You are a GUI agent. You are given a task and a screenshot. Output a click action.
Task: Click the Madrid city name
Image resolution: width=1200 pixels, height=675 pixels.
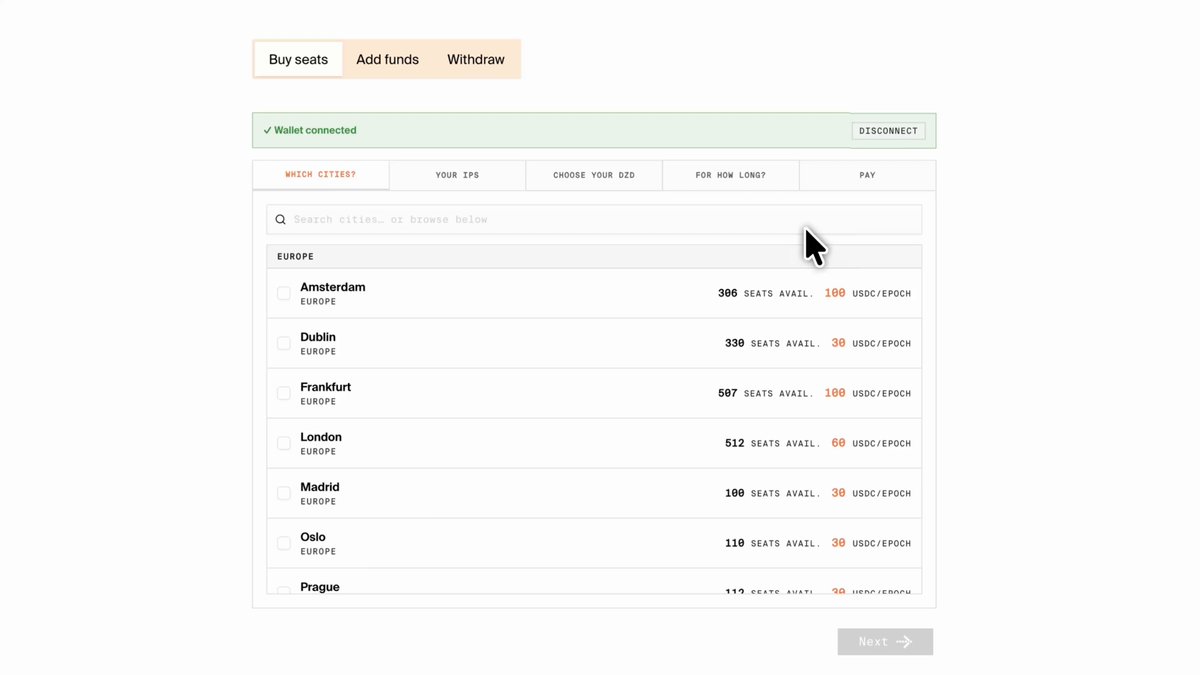(x=320, y=487)
